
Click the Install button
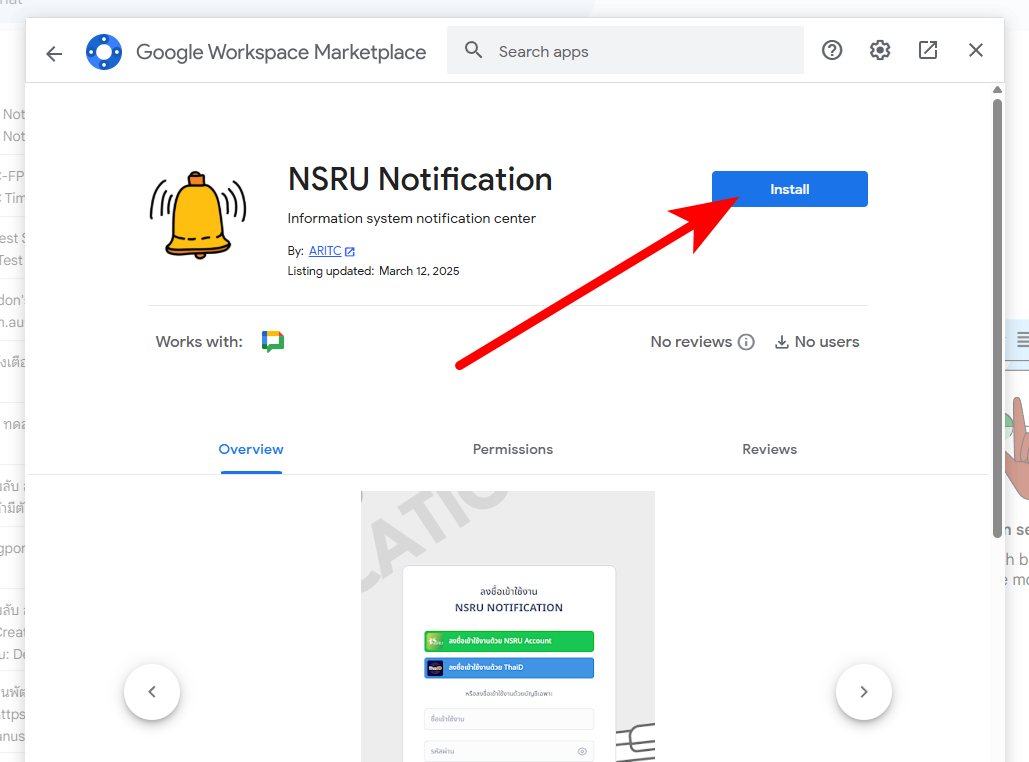tap(789, 189)
